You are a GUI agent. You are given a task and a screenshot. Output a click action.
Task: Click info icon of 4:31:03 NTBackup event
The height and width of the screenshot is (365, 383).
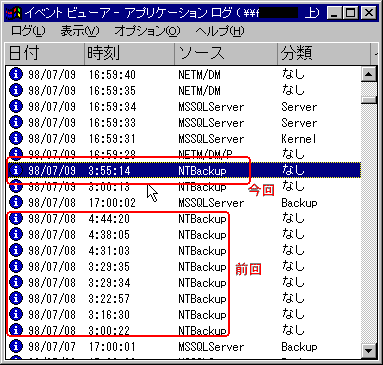(16, 250)
